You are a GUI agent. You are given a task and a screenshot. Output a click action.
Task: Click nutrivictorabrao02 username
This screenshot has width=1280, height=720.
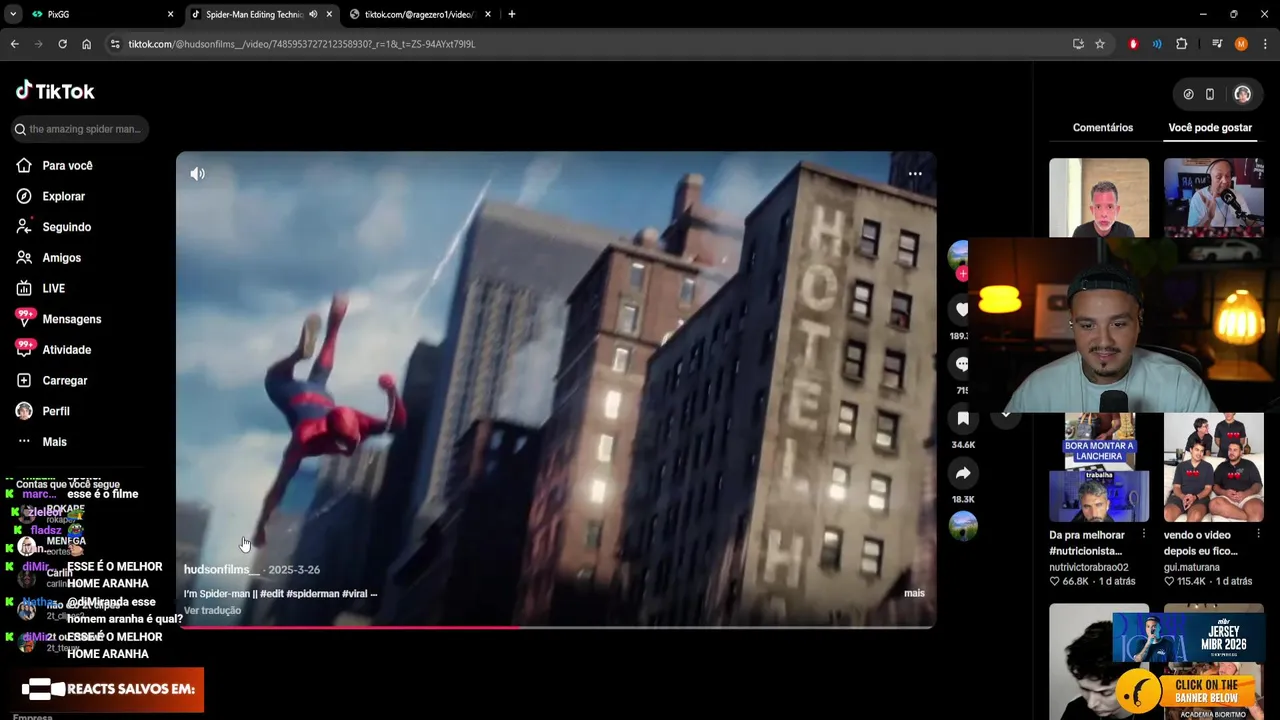pos(1088,568)
